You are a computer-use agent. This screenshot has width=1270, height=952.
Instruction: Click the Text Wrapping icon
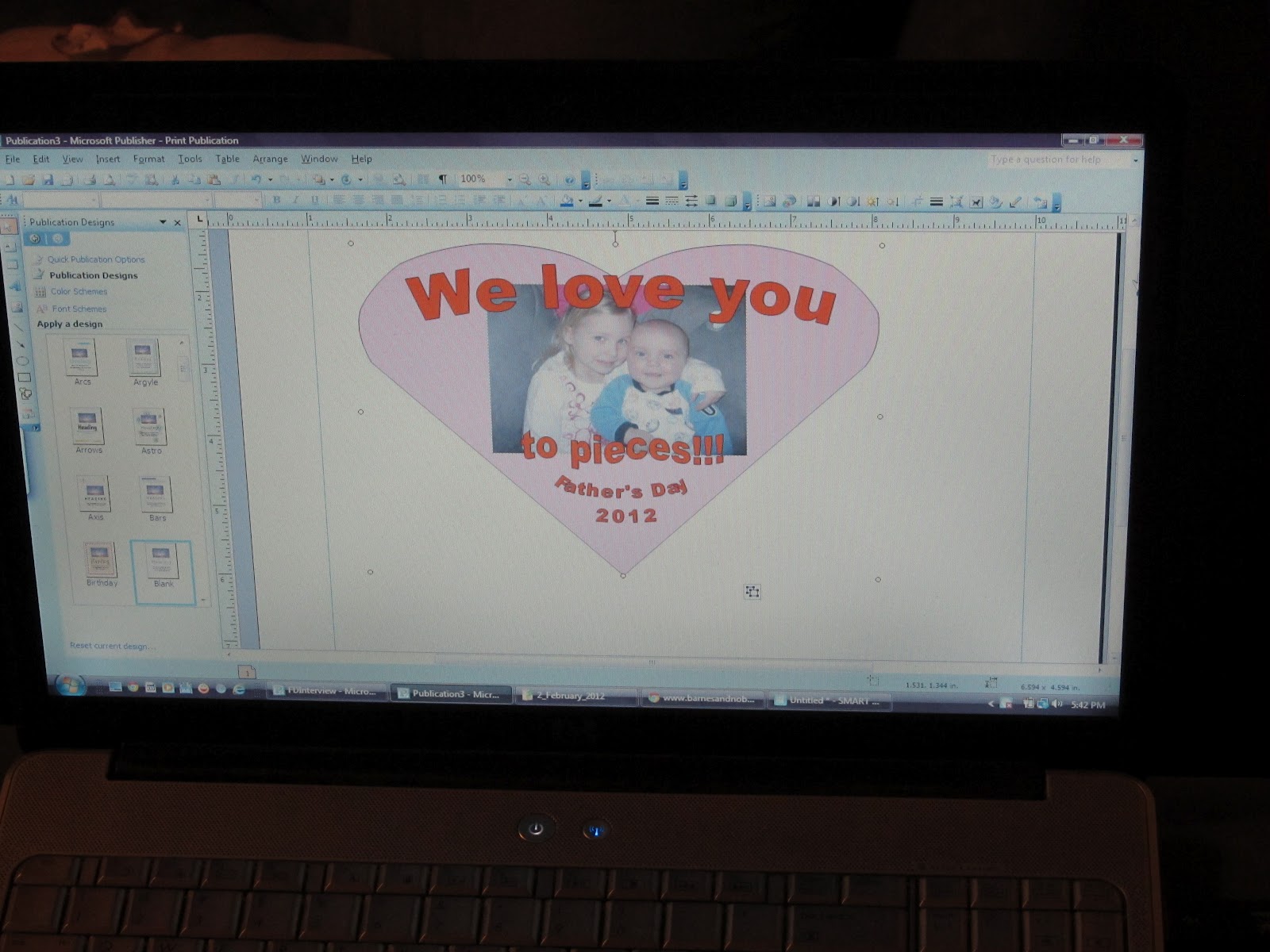pyautogui.click(x=976, y=202)
